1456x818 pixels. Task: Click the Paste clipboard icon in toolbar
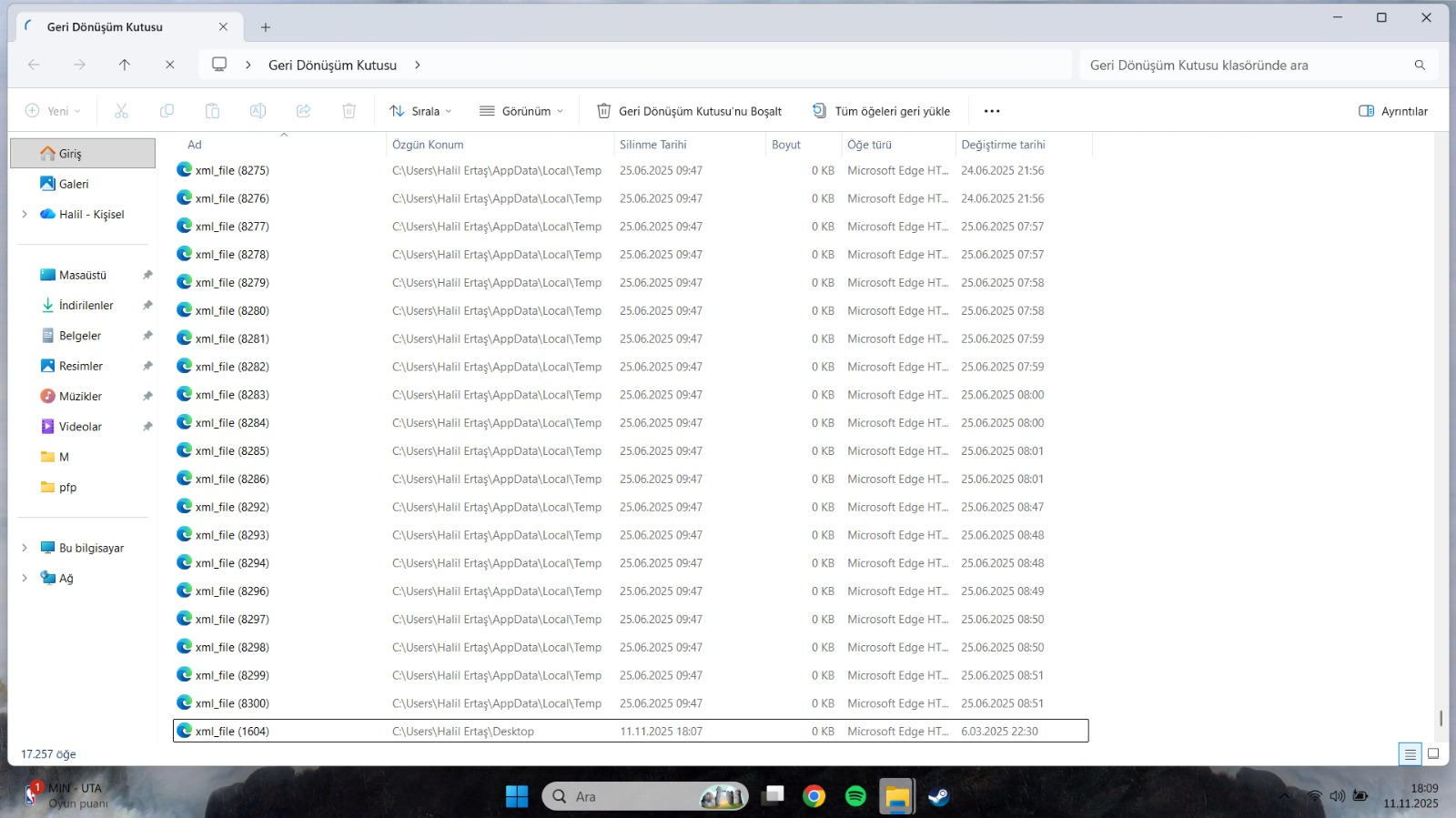click(x=212, y=111)
